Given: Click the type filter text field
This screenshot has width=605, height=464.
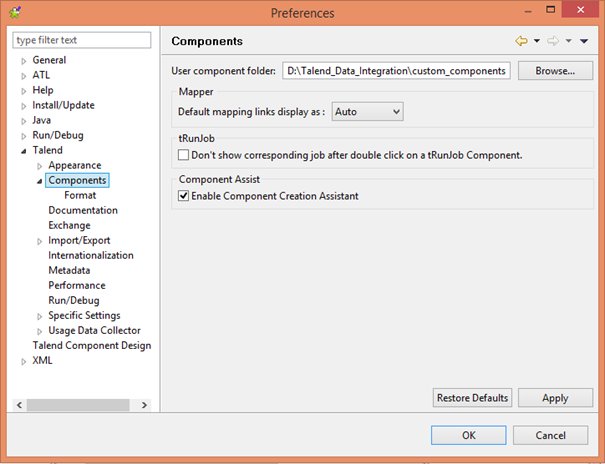Looking at the screenshot, I should click(82, 40).
